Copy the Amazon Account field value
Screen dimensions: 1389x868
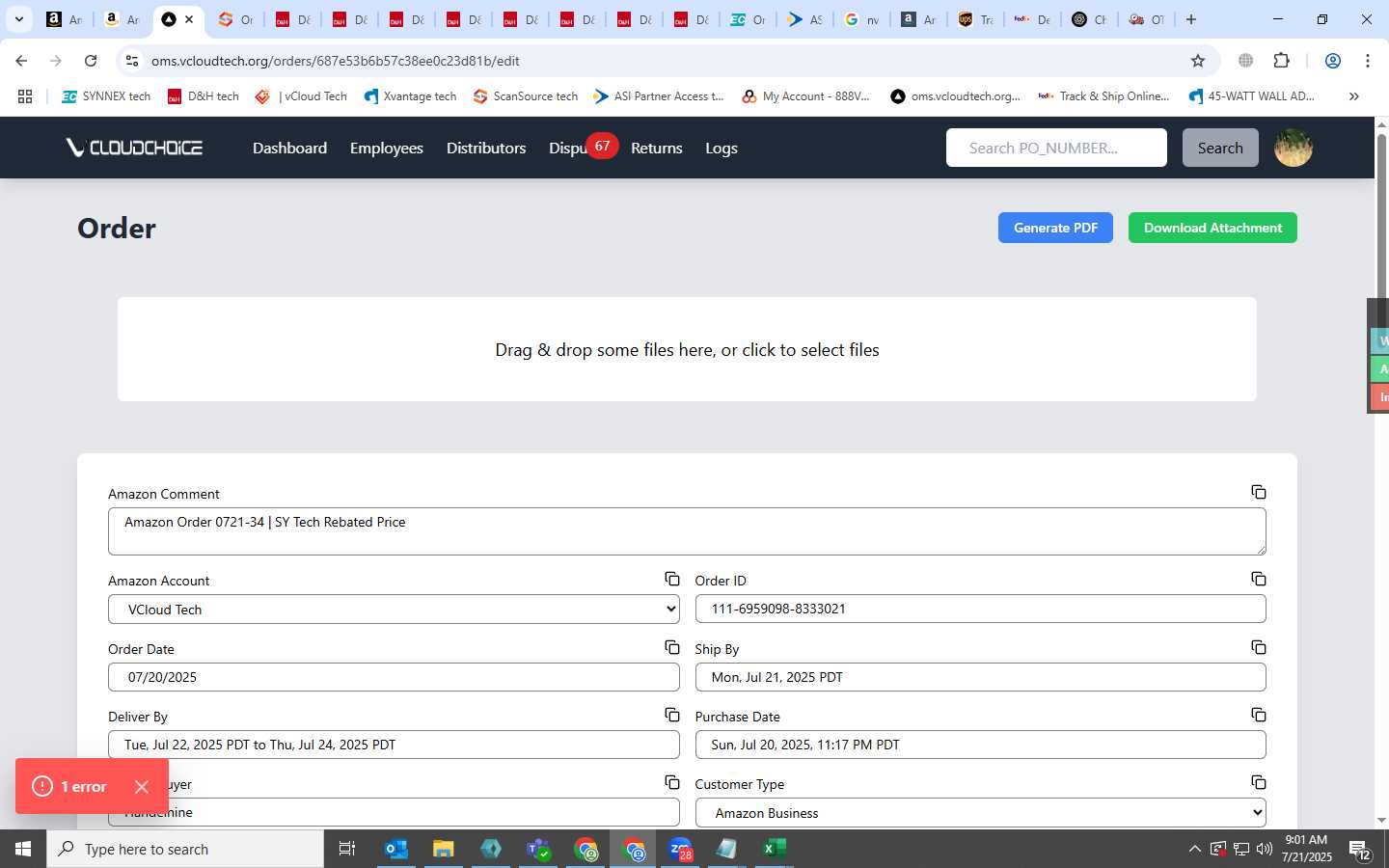click(672, 579)
